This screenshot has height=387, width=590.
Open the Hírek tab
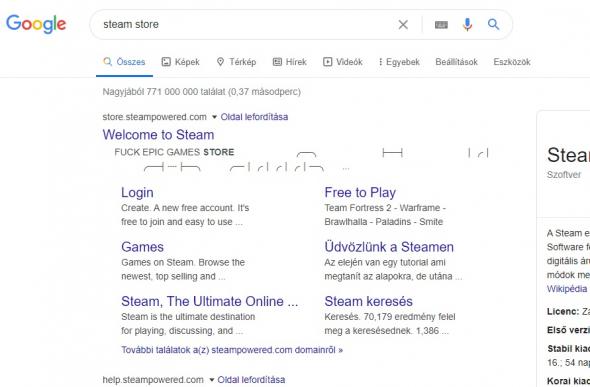point(290,62)
